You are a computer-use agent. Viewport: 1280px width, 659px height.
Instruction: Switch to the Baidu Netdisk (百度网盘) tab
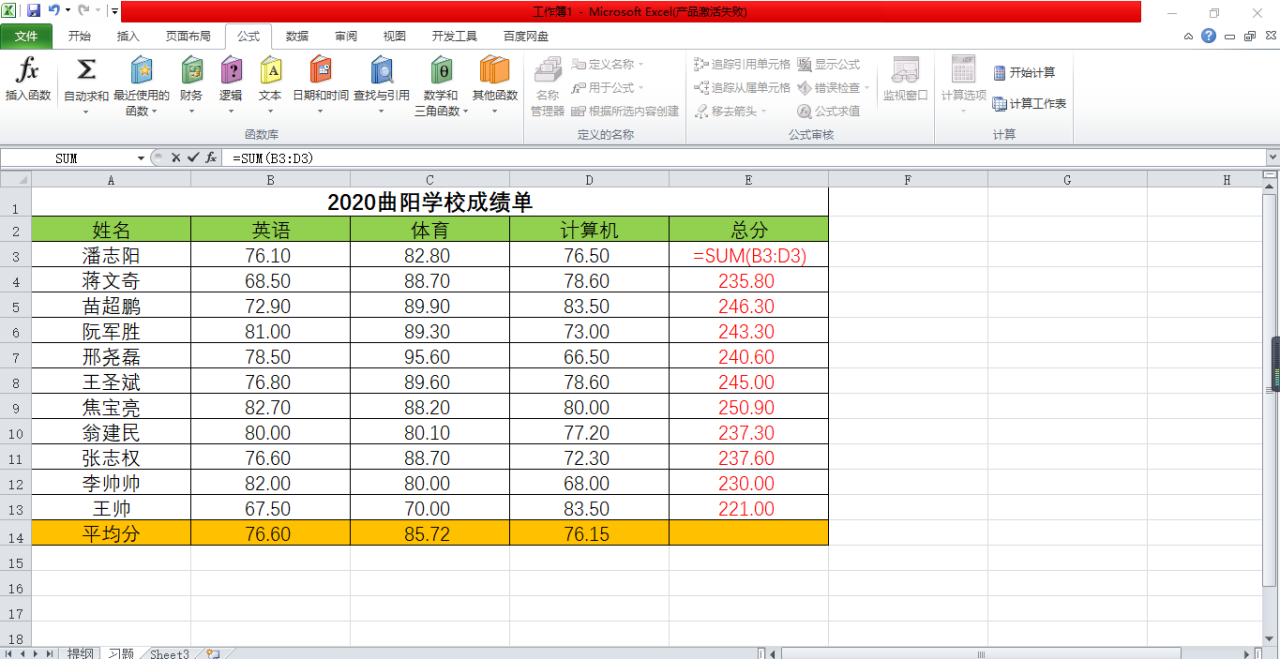coord(526,36)
